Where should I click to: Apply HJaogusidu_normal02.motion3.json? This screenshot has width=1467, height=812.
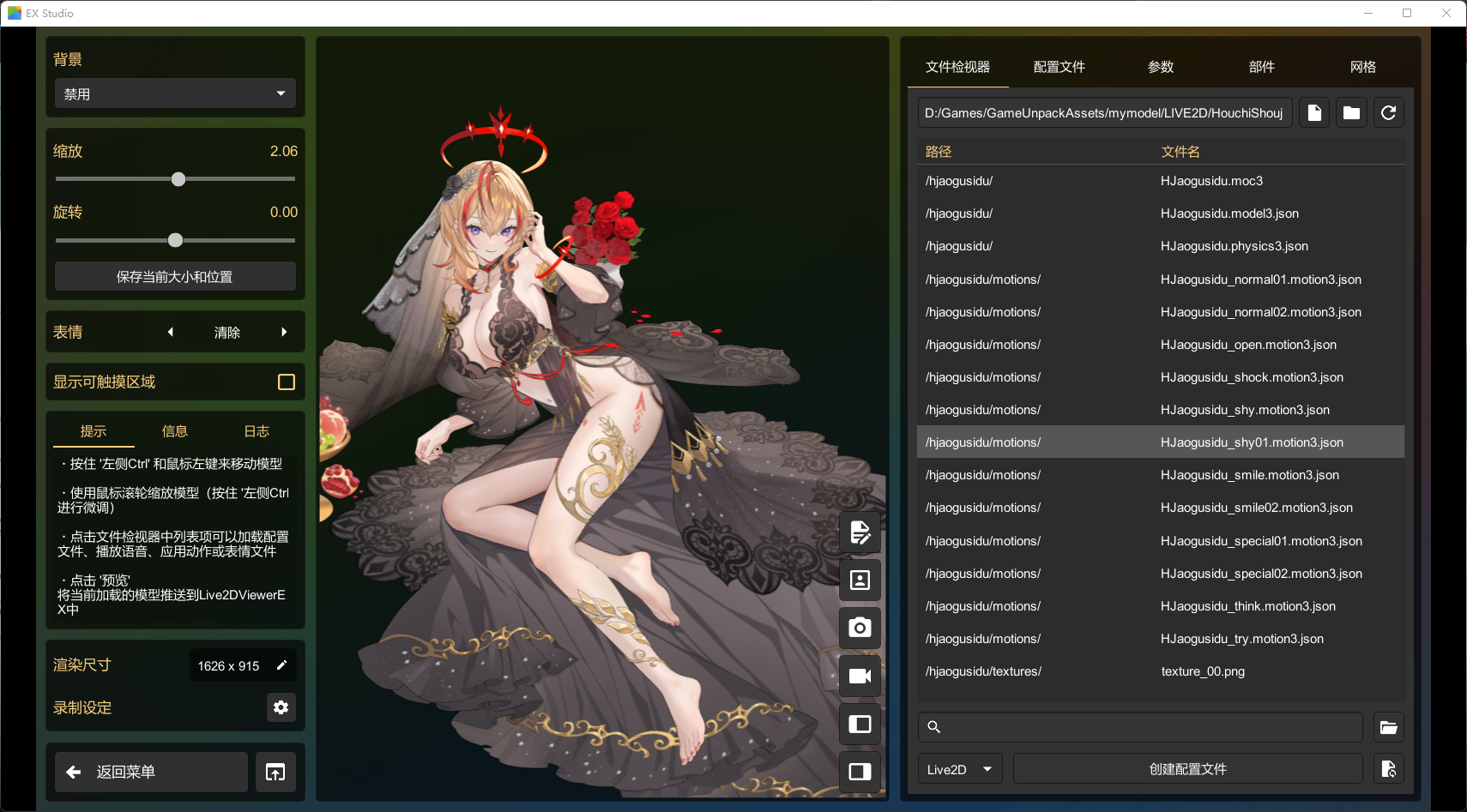(x=1161, y=312)
